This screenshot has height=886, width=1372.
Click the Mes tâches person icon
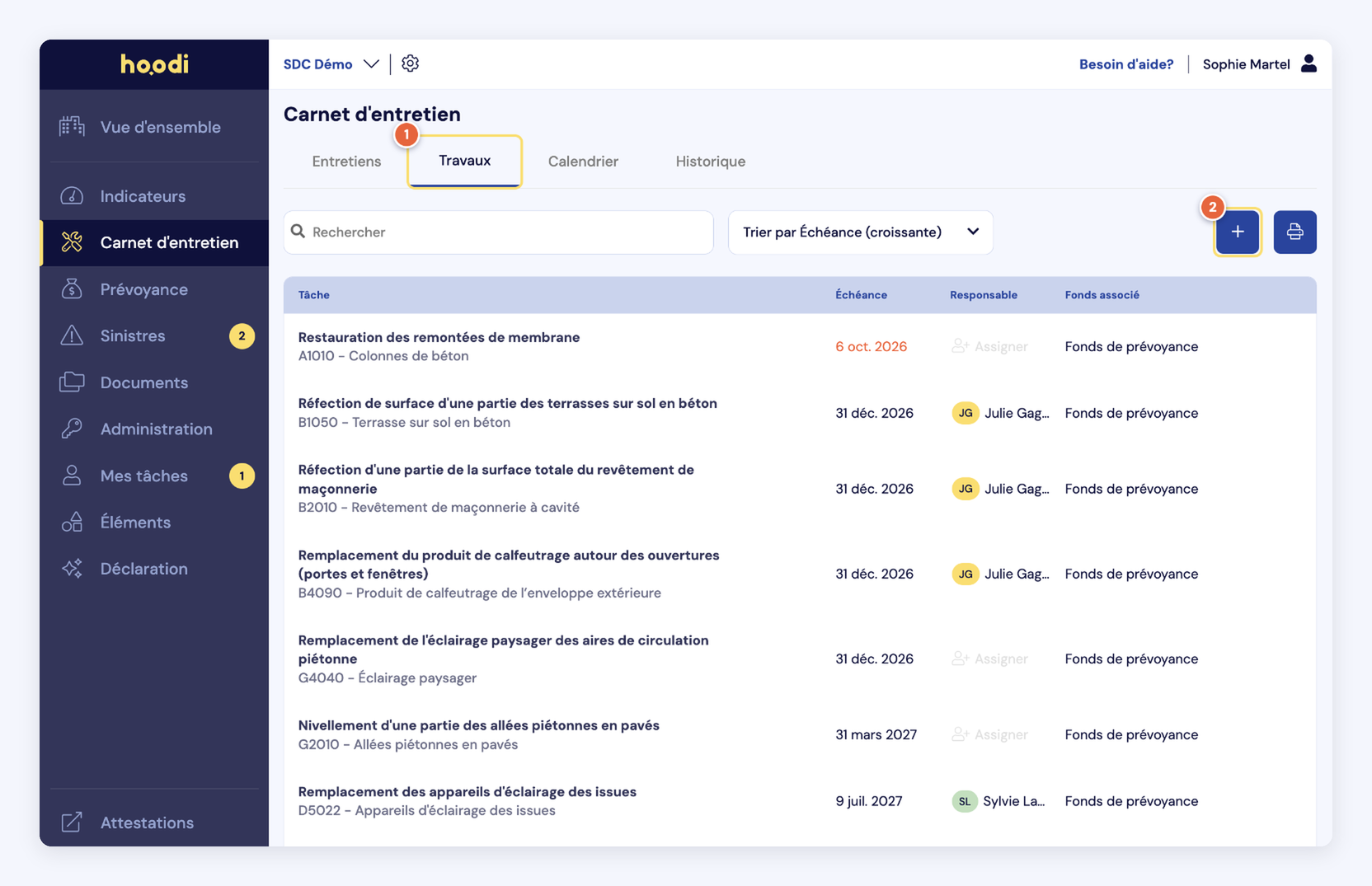pyautogui.click(x=72, y=476)
